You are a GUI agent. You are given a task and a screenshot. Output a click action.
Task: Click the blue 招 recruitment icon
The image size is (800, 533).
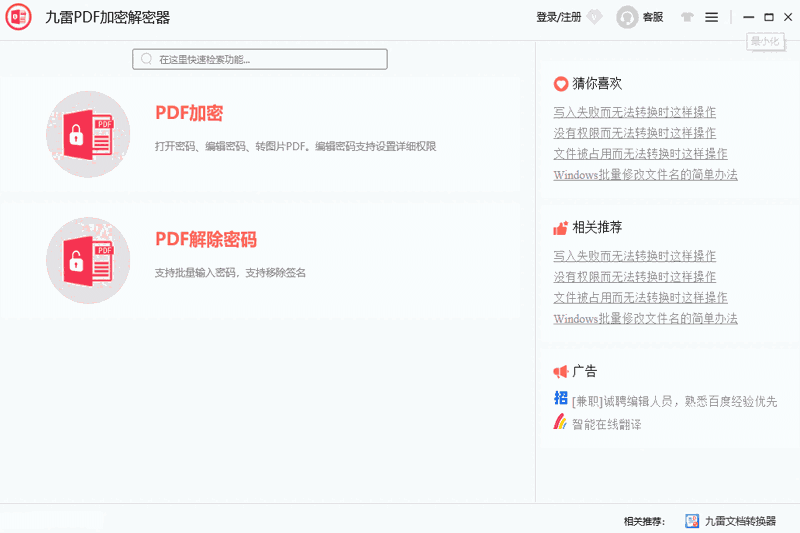[x=561, y=398]
